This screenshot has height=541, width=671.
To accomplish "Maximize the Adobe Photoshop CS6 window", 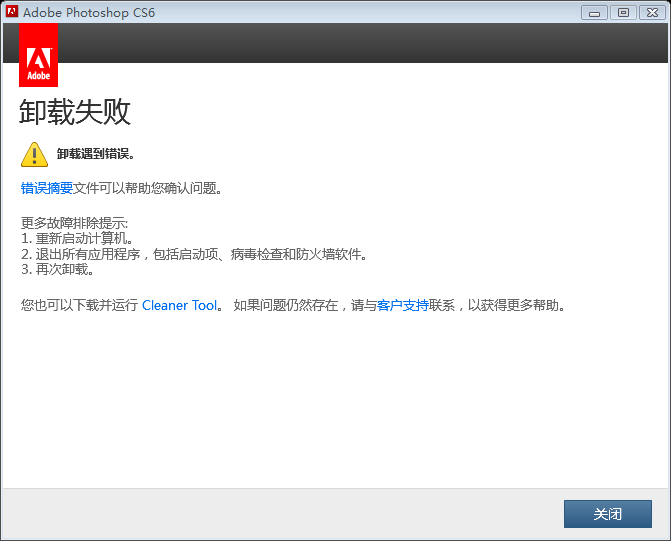I will point(623,13).
